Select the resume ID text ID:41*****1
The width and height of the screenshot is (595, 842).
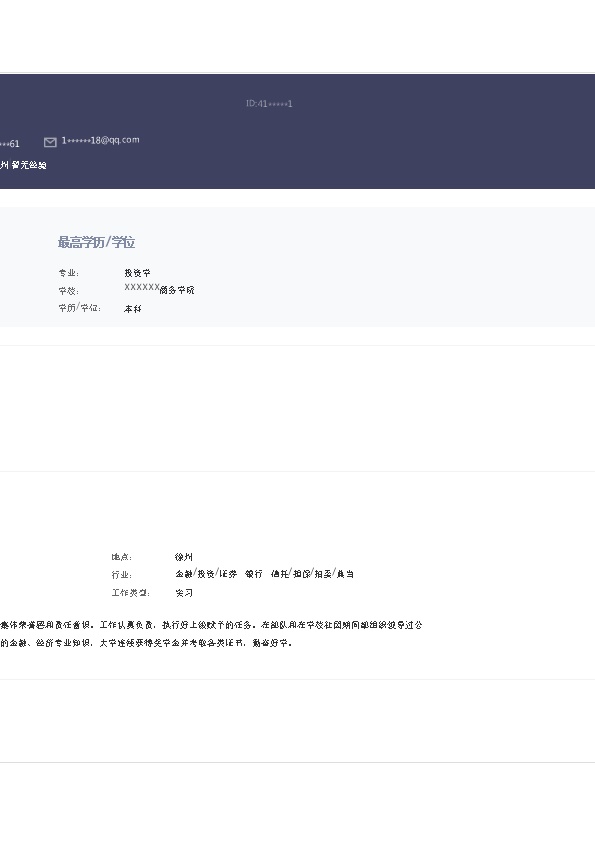[269, 104]
